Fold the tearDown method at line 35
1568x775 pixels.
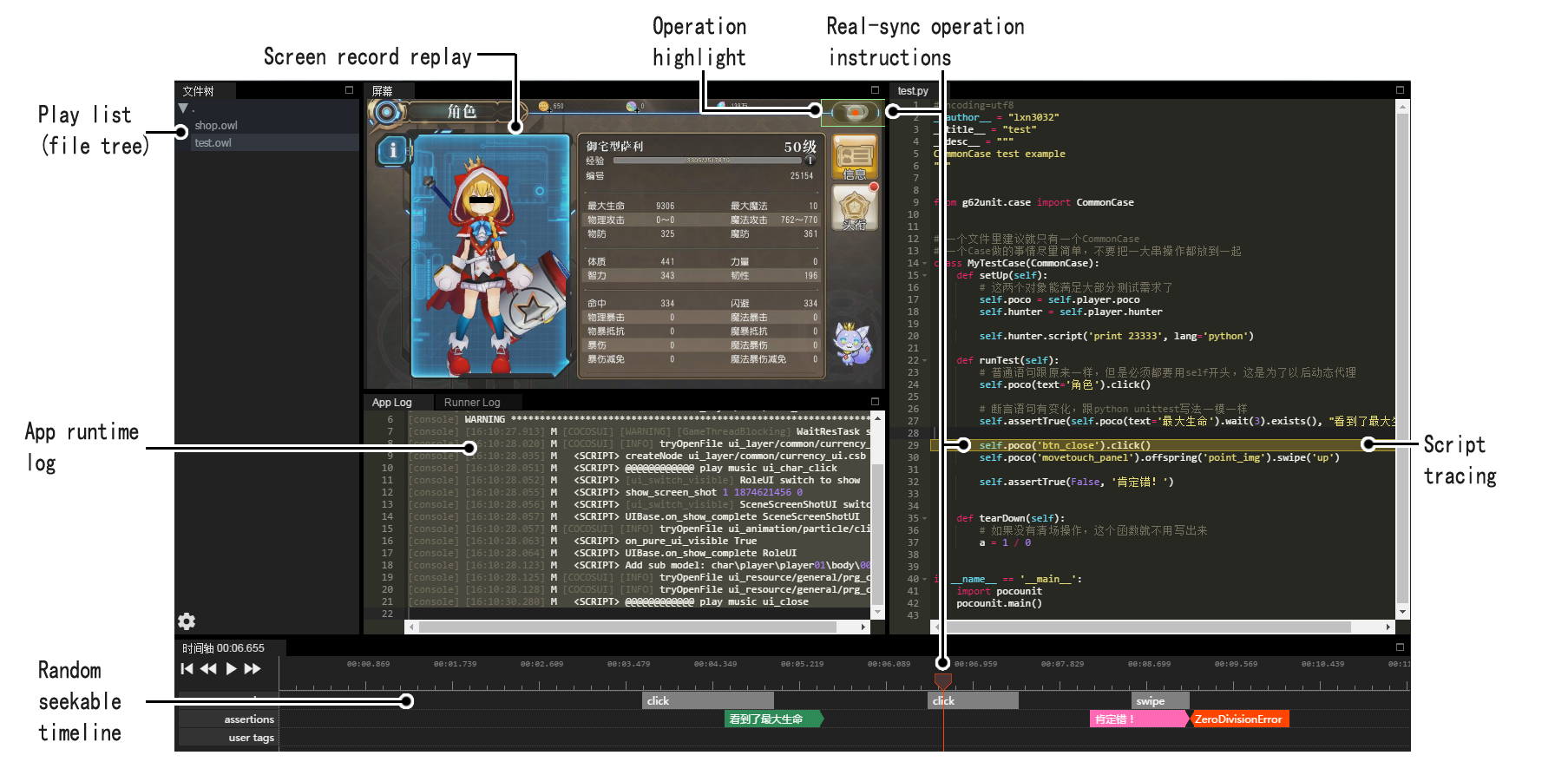click(925, 518)
